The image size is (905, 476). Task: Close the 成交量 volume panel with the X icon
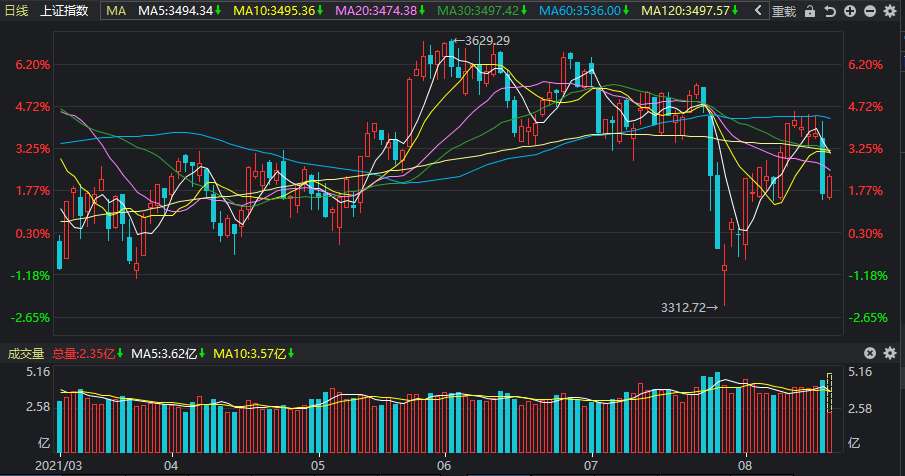coord(870,353)
